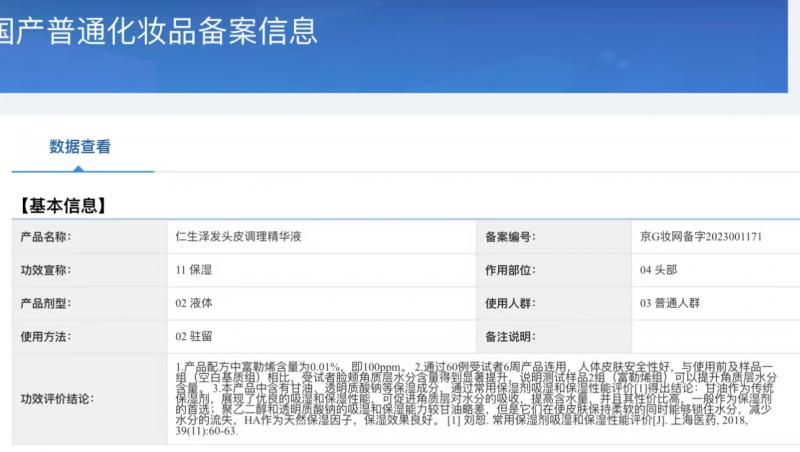Screen dimensions: 800x452
Task: Click the 产品名称 label
Action: [x=46, y=237]
